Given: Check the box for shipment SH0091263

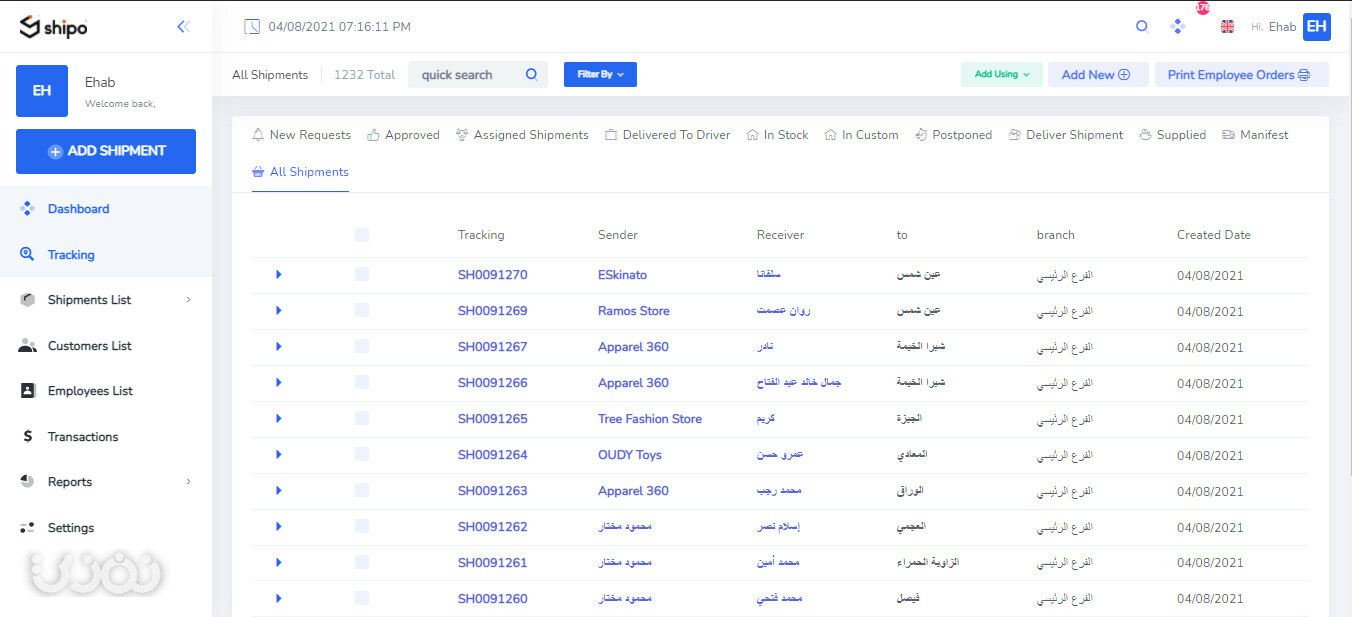Looking at the screenshot, I should pos(362,490).
